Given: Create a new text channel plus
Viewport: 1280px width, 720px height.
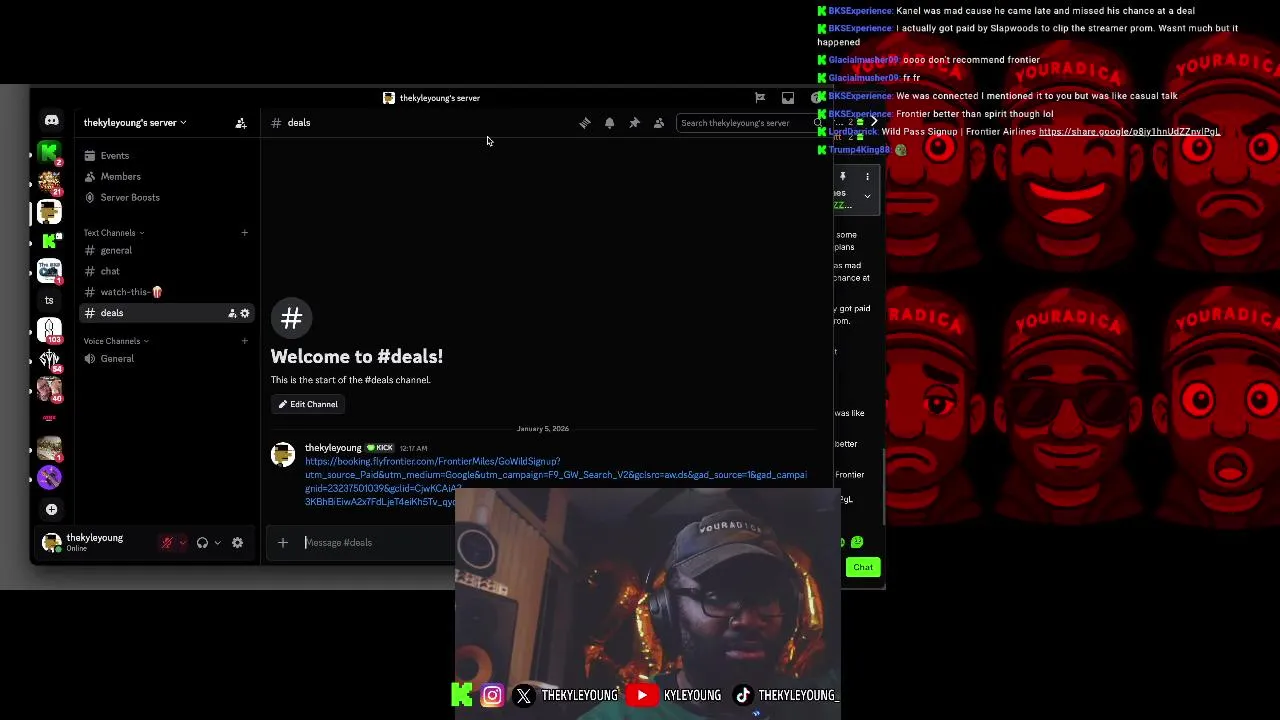Looking at the screenshot, I should pos(244,233).
